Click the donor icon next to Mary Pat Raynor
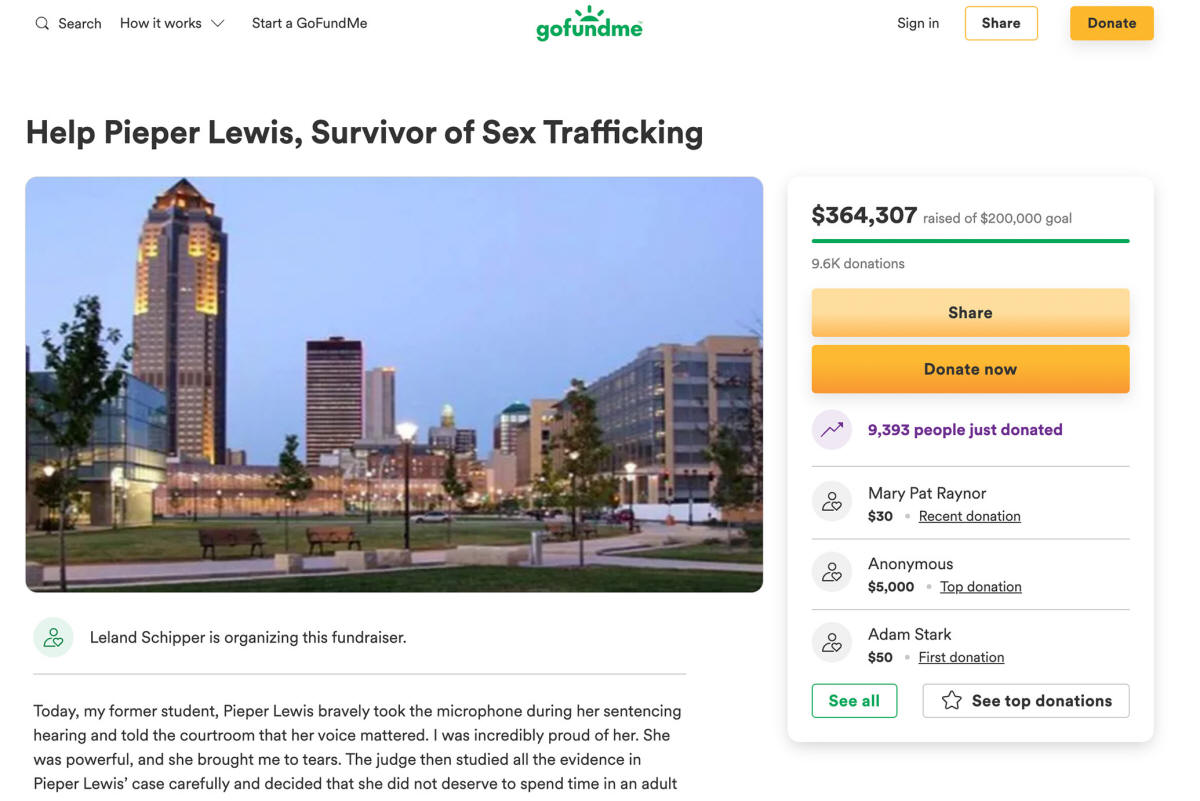The height and width of the screenshot is (801, 1200). [832, 503]
